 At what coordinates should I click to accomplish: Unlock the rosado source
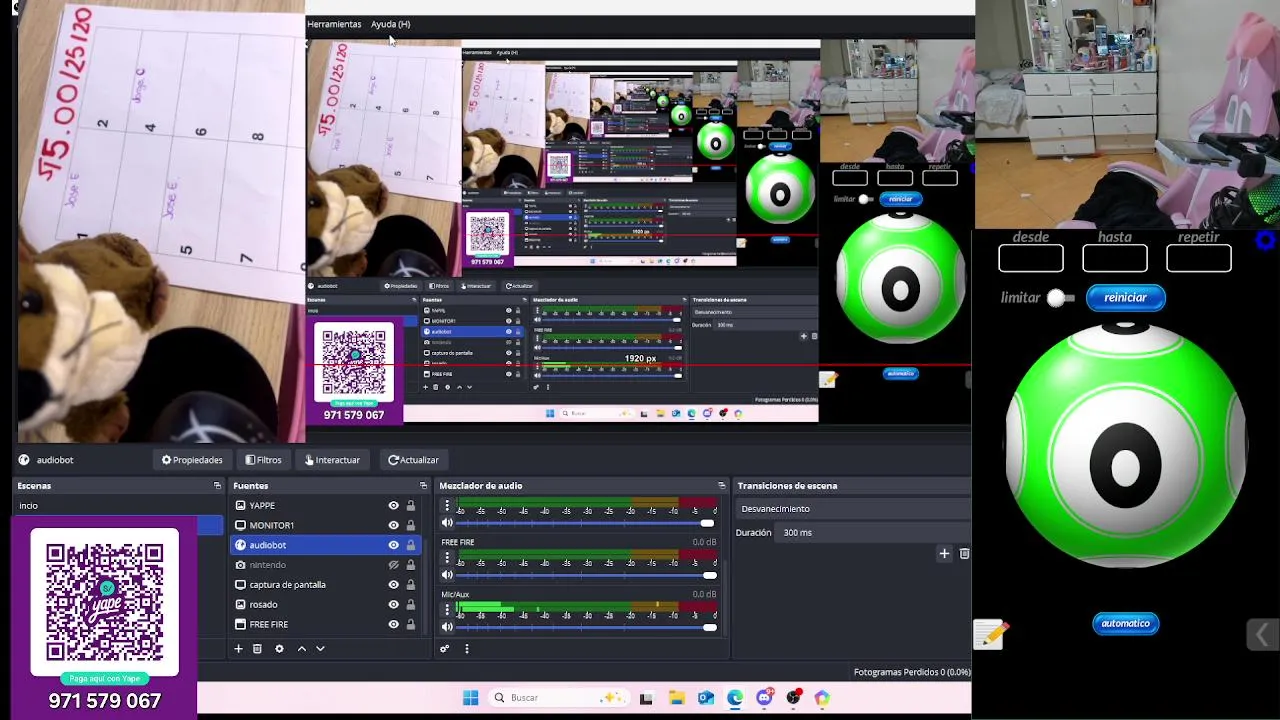pos(410,605)
